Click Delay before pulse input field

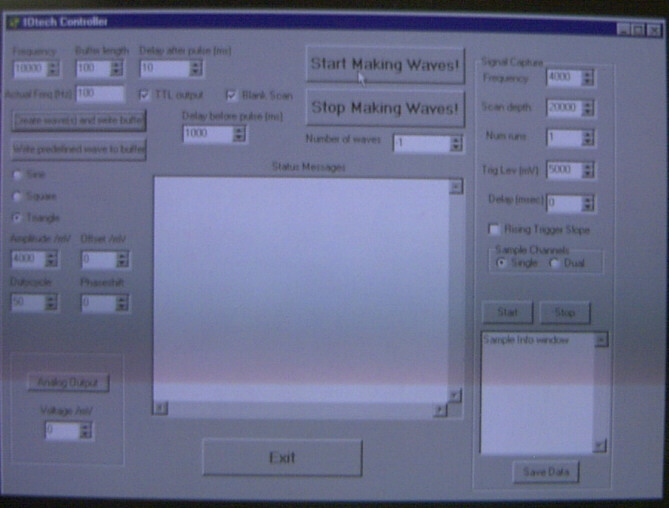click(x=208, y=134)
